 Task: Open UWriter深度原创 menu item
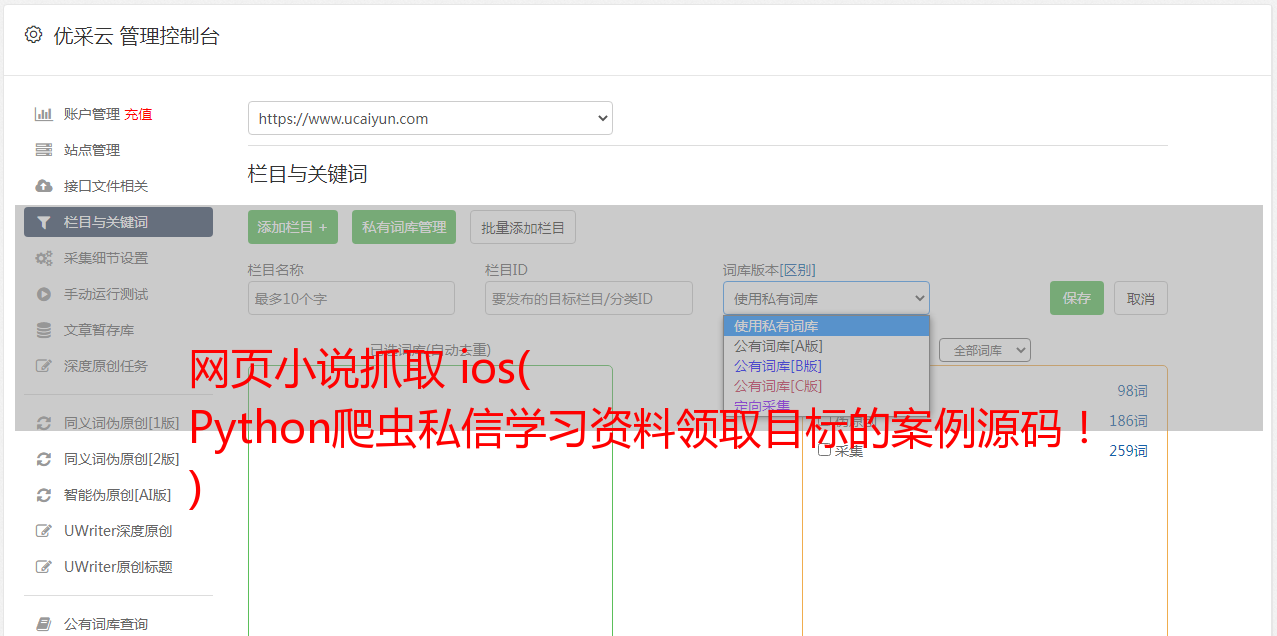(x=118, y=531)
